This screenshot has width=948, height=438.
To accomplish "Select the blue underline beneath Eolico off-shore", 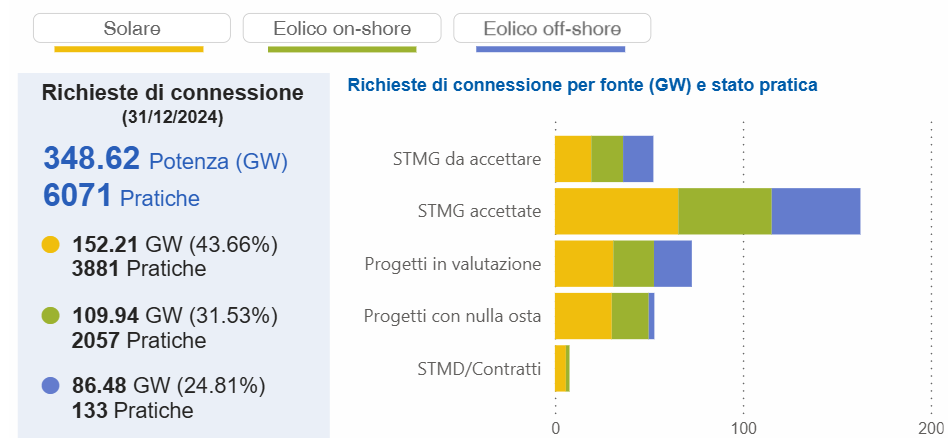I will pos(551,49).
